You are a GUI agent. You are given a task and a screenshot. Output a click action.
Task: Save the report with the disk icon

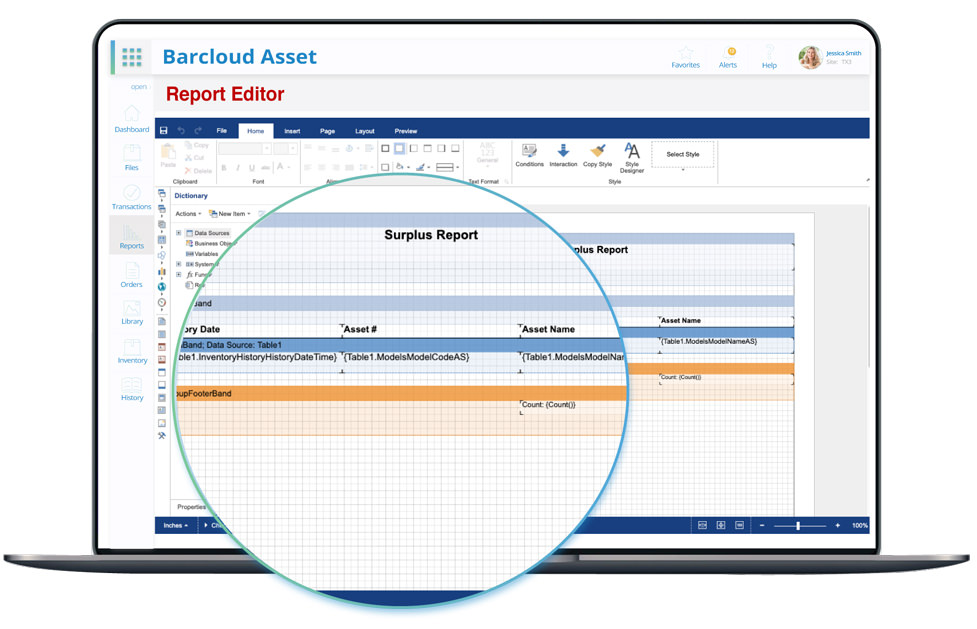click(164, 130)
